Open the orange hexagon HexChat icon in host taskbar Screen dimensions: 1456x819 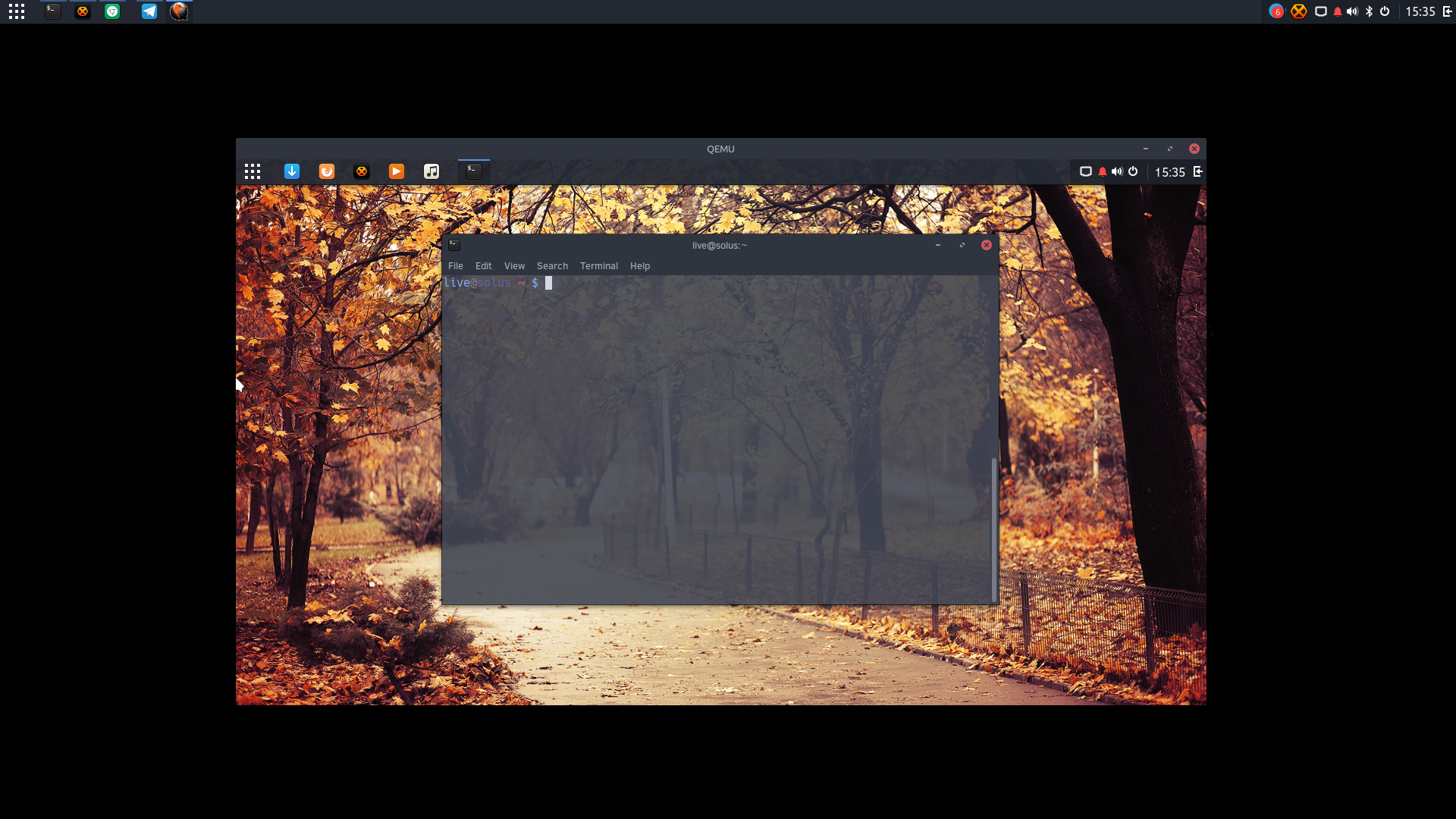(x=83, y=11)
